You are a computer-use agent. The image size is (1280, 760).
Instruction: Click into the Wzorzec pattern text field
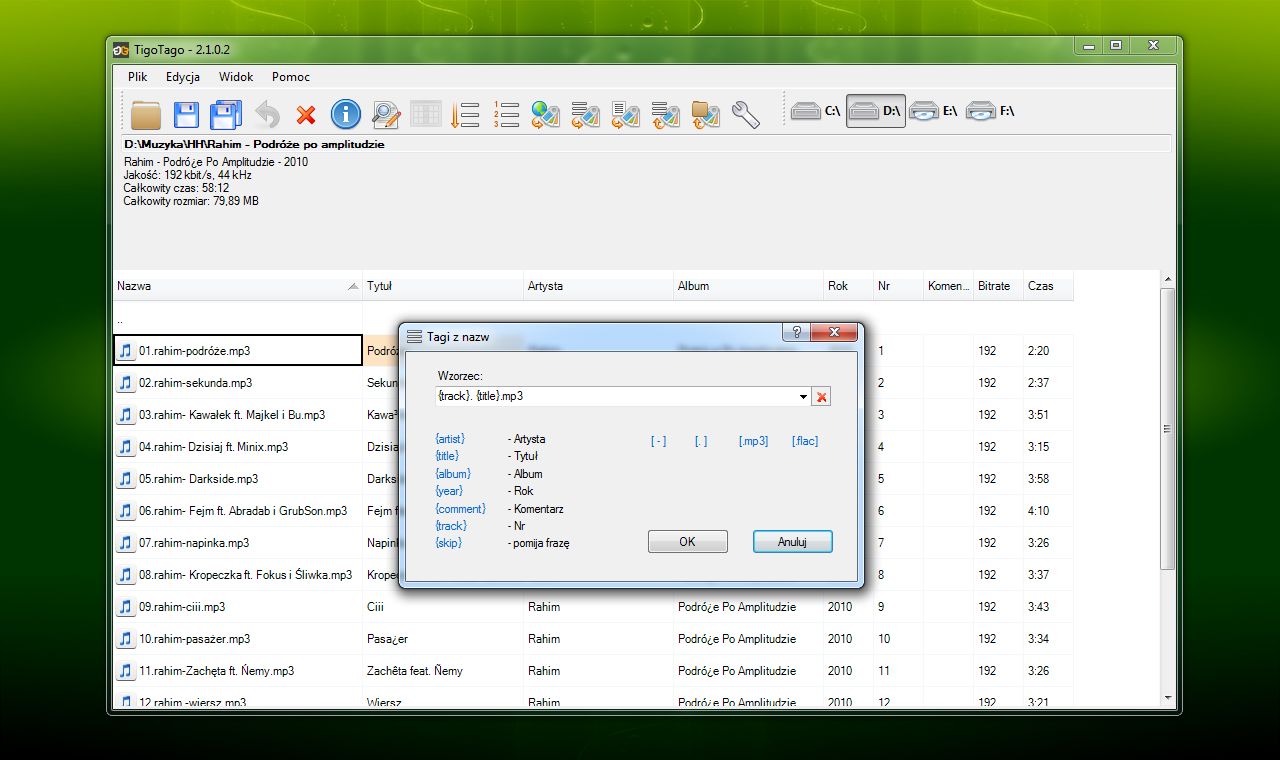point(616,397)
